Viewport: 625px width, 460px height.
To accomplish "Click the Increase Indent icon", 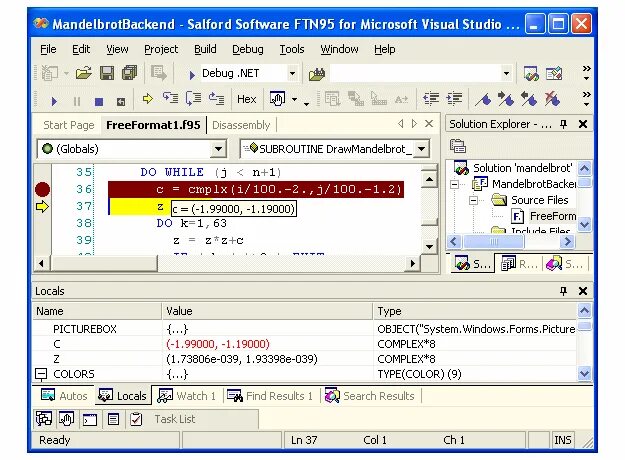I will point(454,98).
